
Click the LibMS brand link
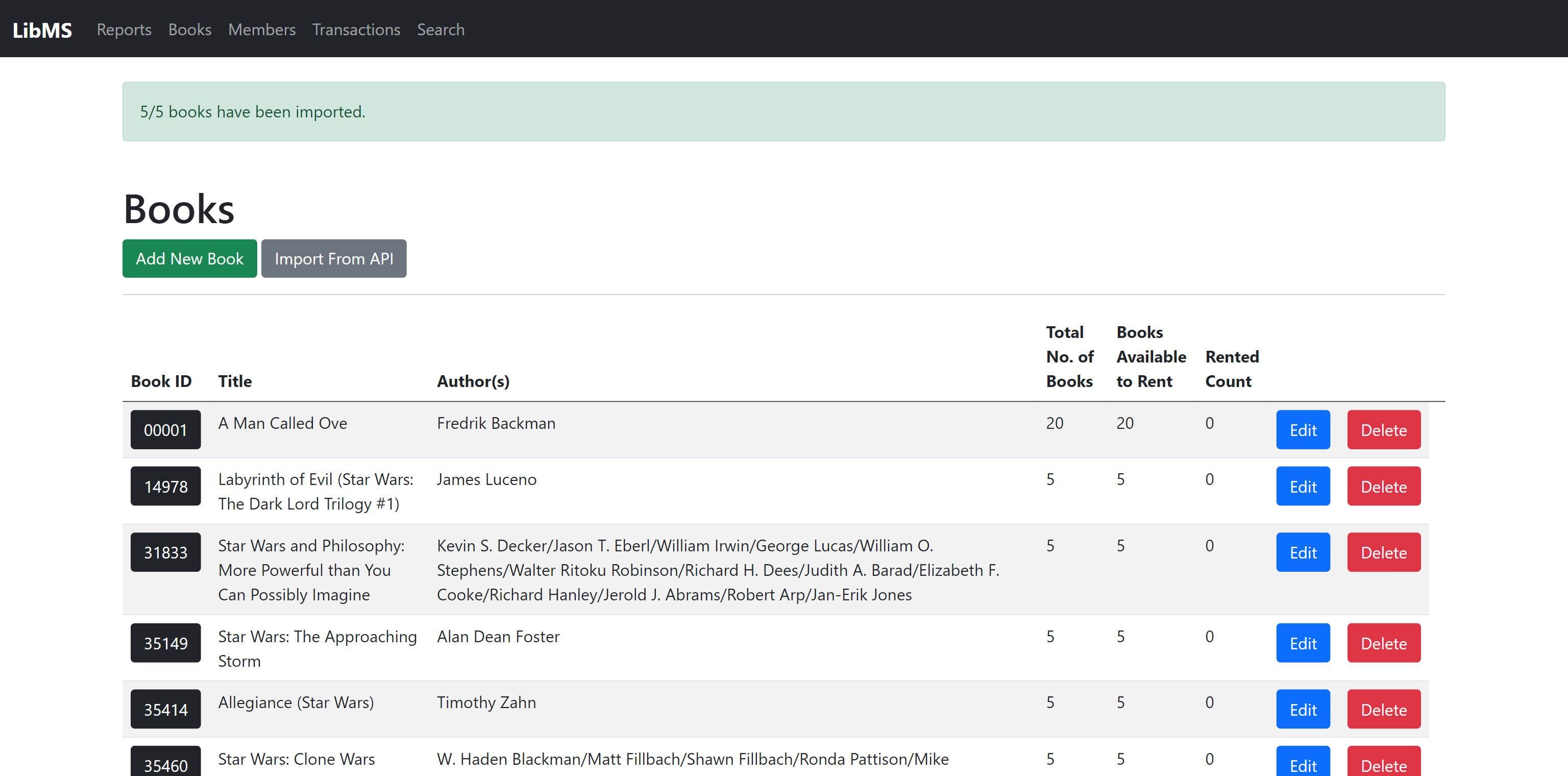click(x=42, y=29)
